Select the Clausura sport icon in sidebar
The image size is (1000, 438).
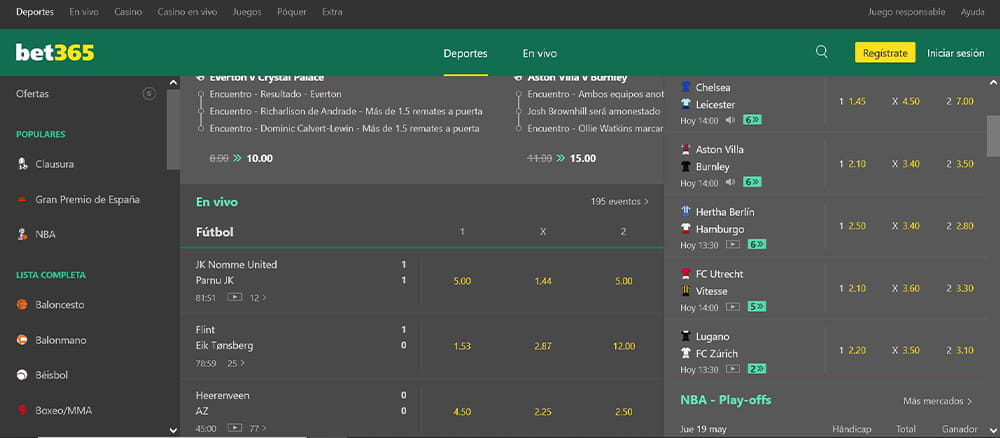coord(22,164)
